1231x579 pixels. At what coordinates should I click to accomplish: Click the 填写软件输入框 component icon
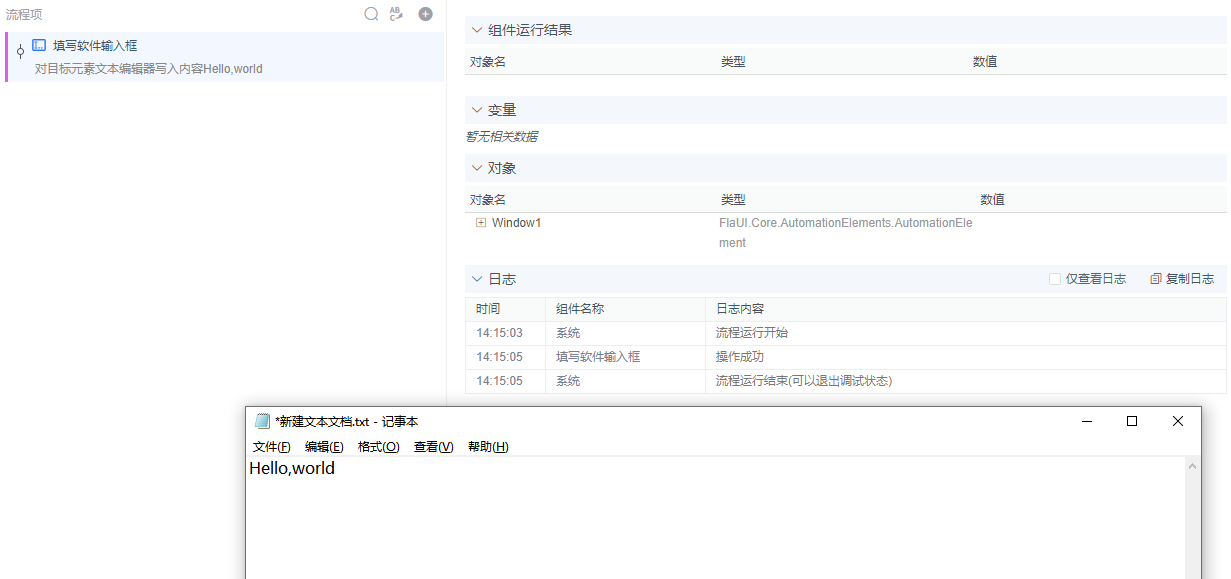point(38,44)
